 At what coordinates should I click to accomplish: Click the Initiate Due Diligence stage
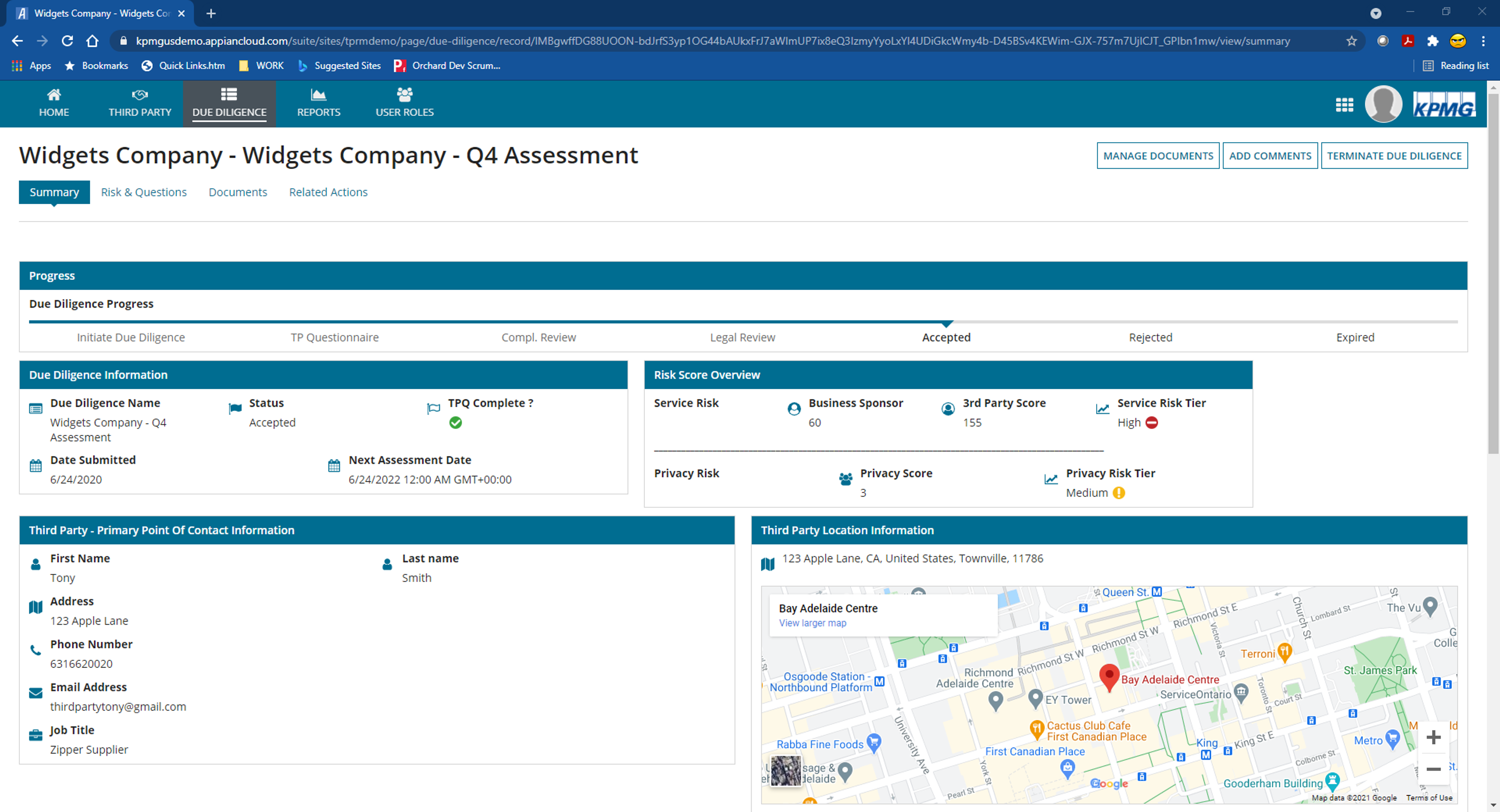(x=131, y=338)
